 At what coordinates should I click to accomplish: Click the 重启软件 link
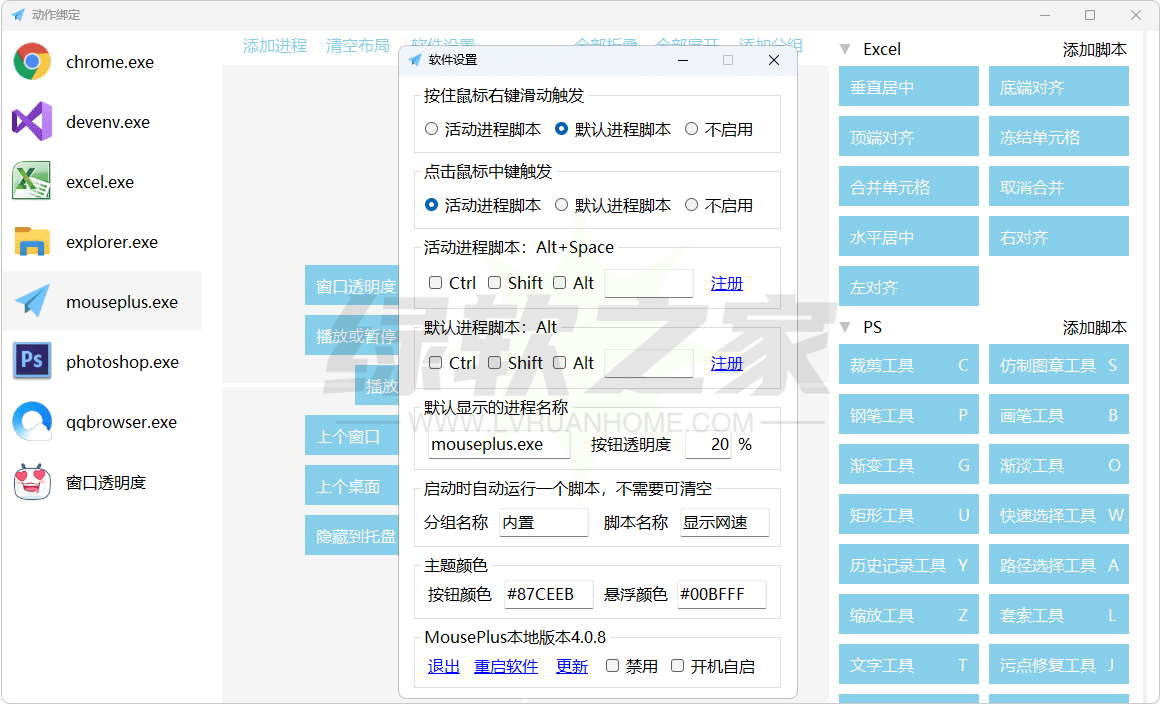tap(506, 667)
